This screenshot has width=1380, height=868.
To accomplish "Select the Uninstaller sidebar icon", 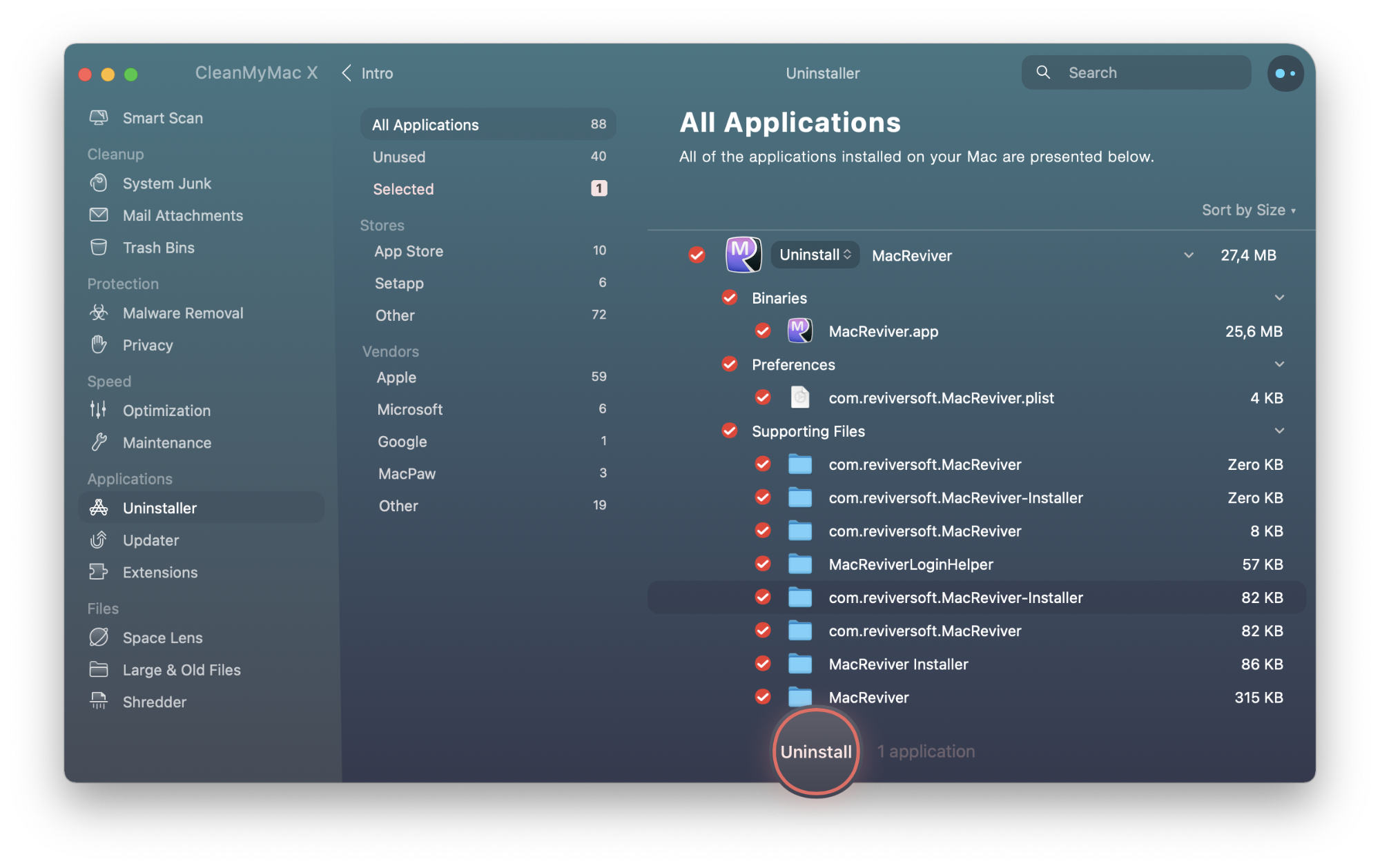I will [x=99, y=508].
